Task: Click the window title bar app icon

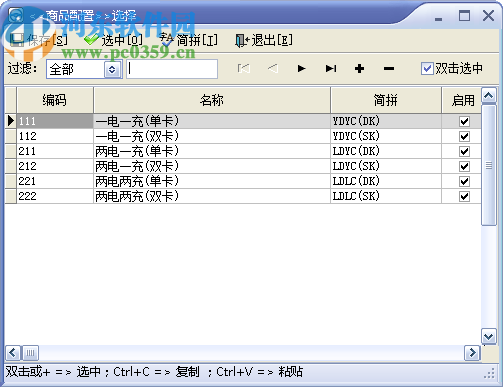Action: 16,15
